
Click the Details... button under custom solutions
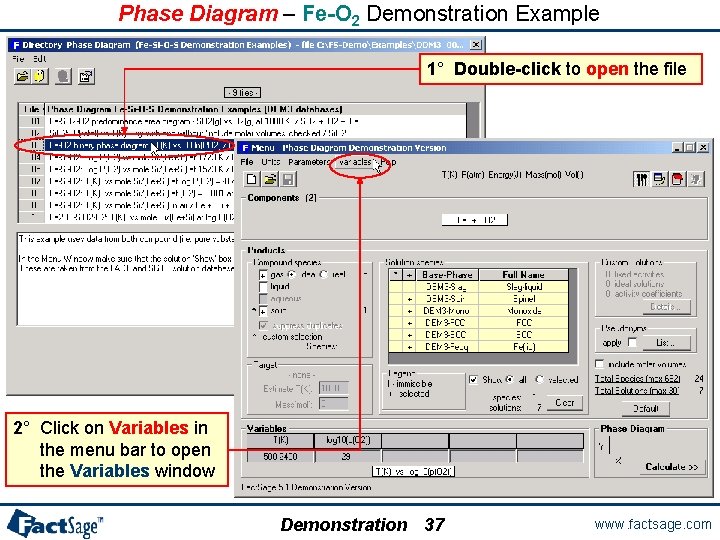[x=665, y=307]
